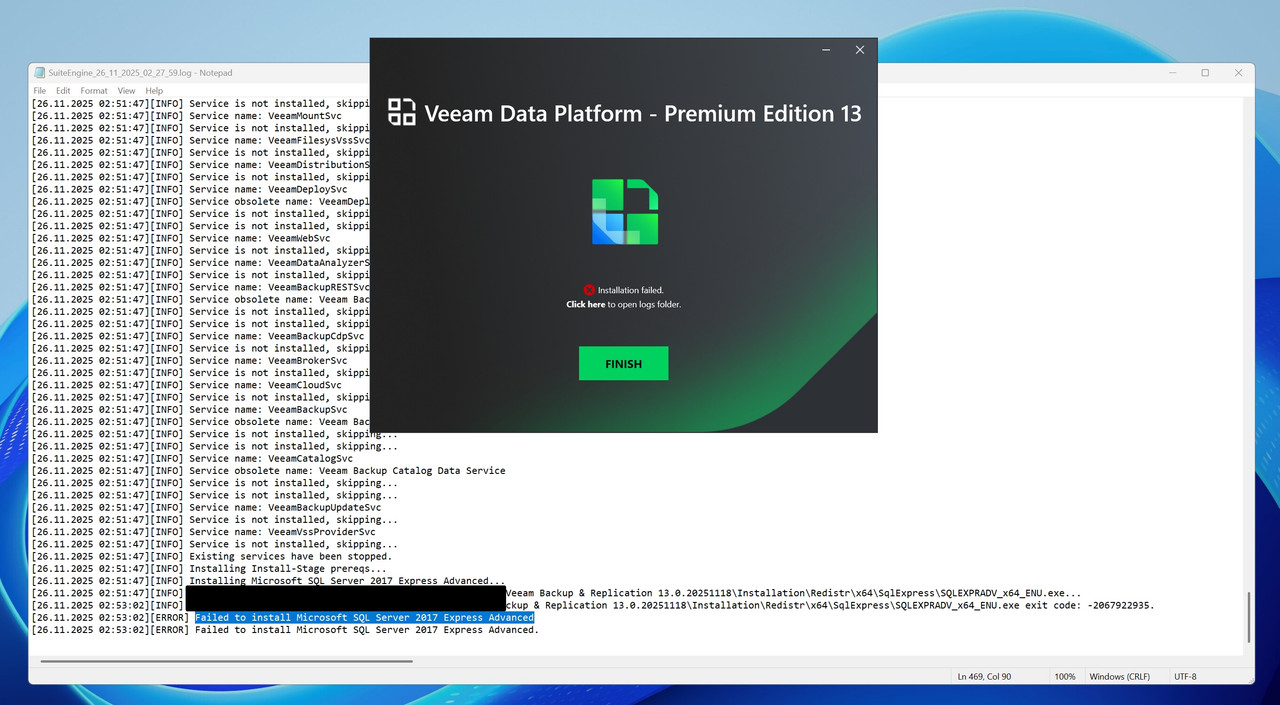Viewport: 1280px width, 705px height.
Task: Click the 100% zoom status bar entry
Action: coord(1065,677)
